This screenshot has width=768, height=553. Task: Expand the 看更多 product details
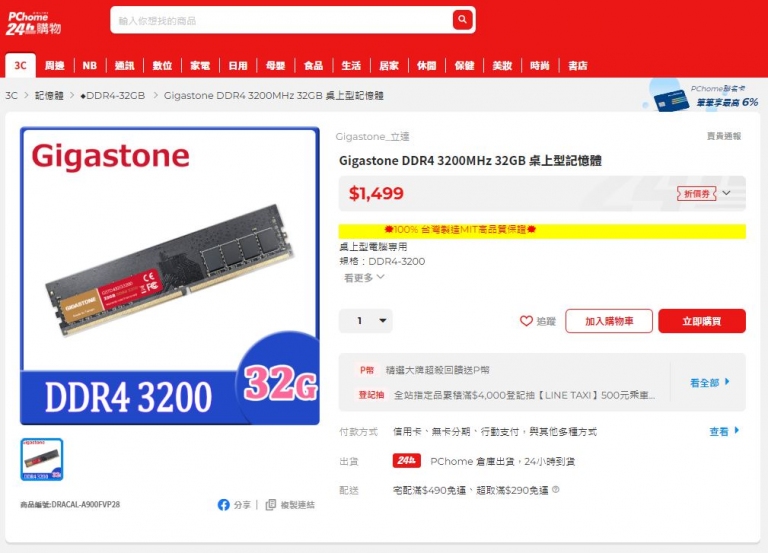364,278
